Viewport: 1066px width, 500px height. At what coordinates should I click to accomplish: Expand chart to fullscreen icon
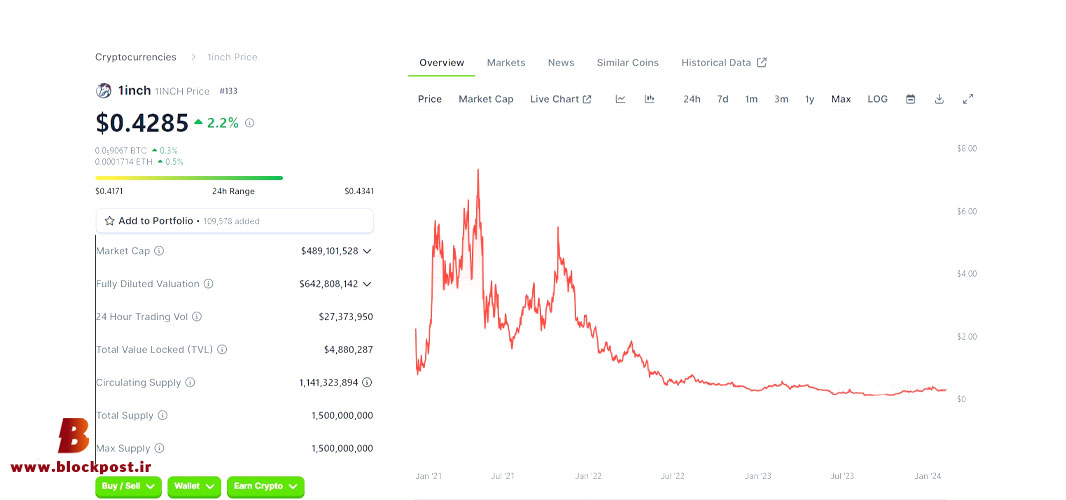(x=968, y=99)
